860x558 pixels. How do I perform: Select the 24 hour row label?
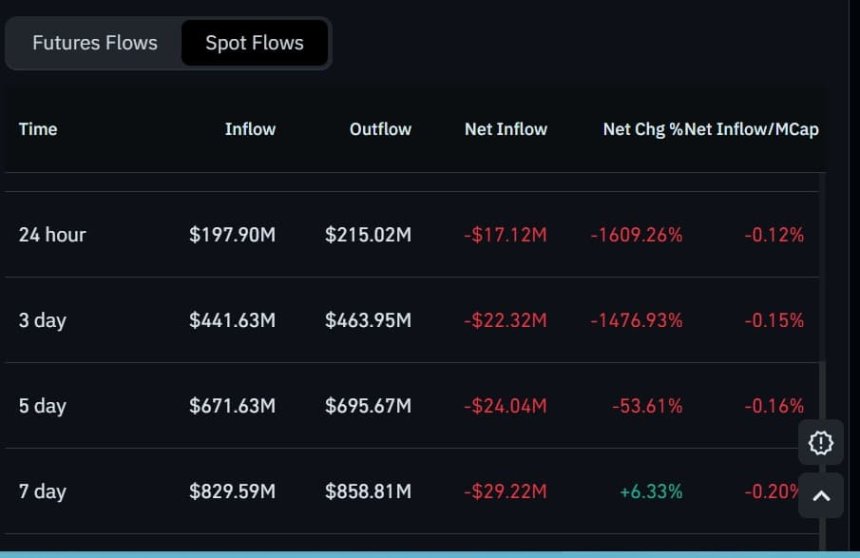[52, 235]
